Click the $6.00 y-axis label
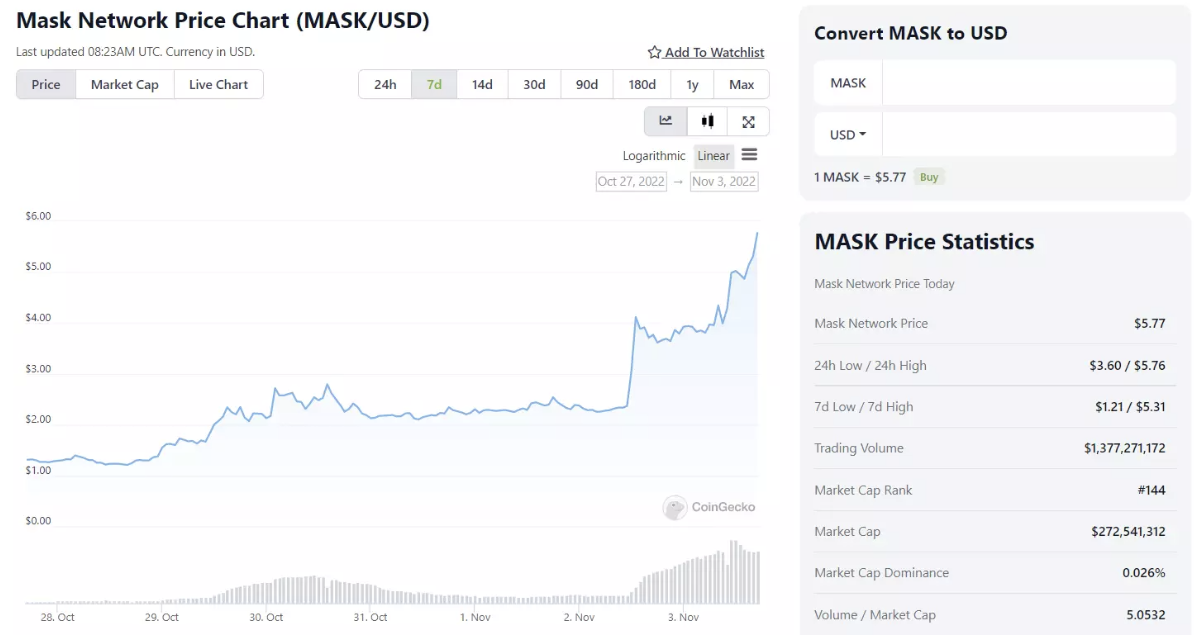Viewport: 1200px width, 642px height. (38, 216)
